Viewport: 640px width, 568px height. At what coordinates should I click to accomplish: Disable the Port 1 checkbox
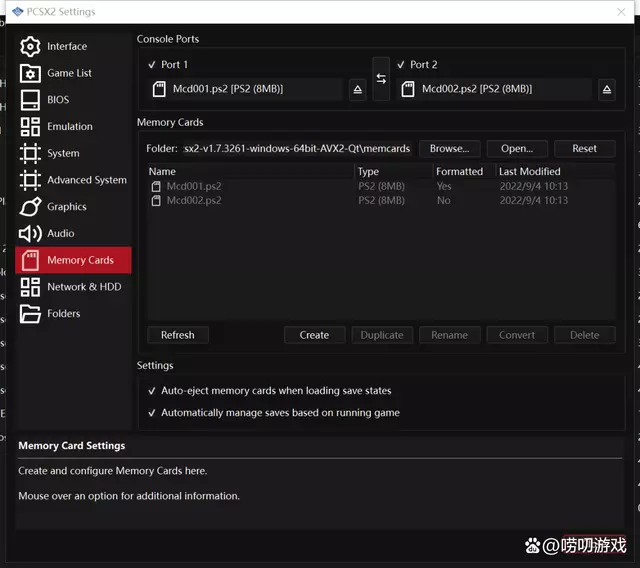point(152,65)
